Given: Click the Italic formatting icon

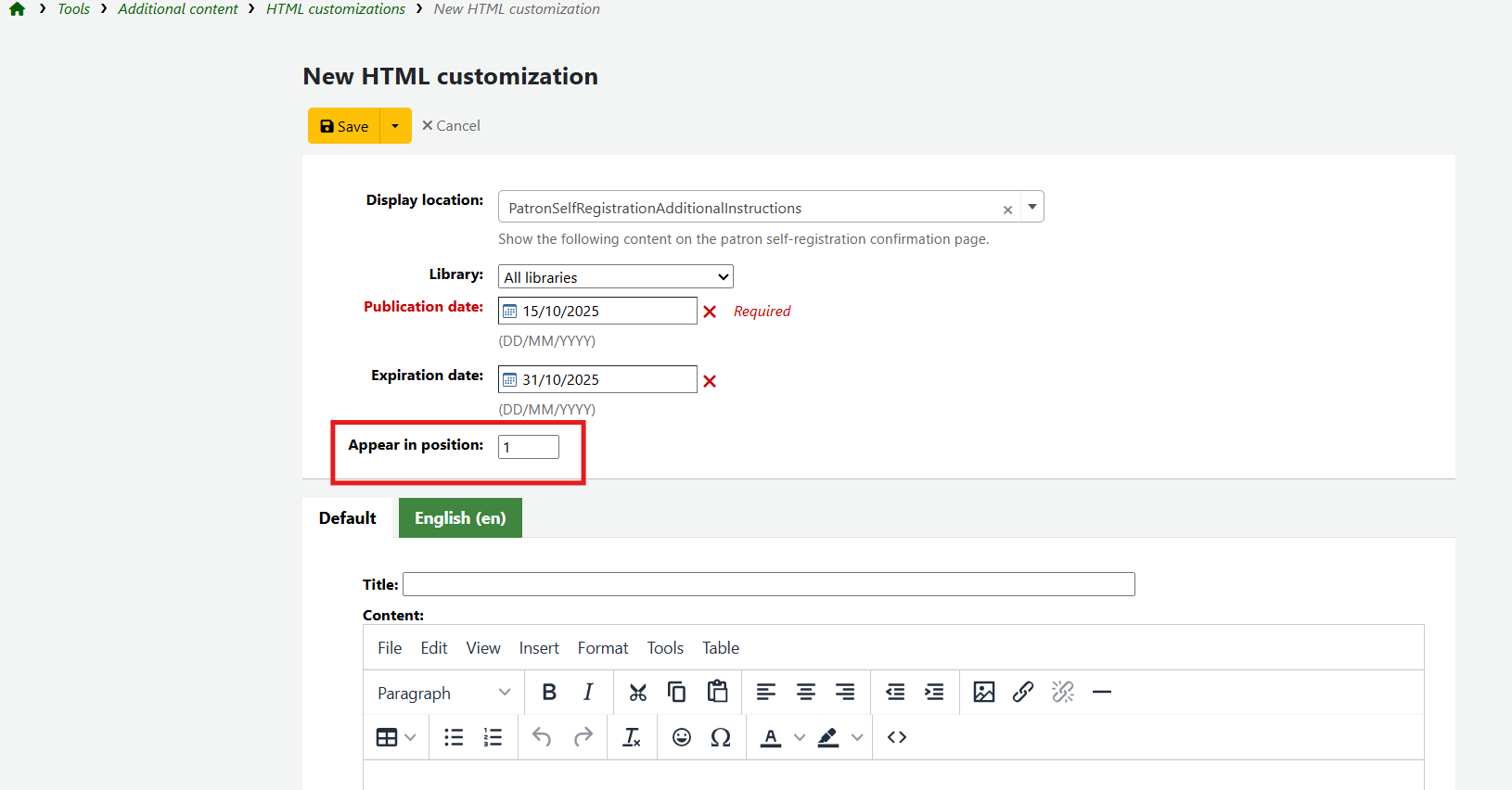Looking at the screenshot, I should (x=588, y=692).
